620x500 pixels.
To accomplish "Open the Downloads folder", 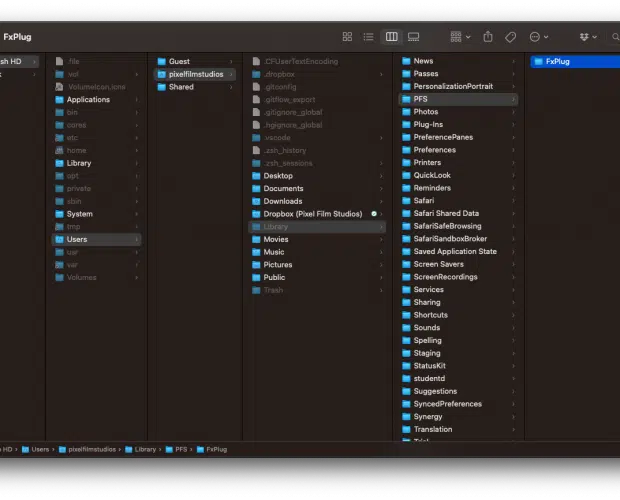I will [318, 201].
